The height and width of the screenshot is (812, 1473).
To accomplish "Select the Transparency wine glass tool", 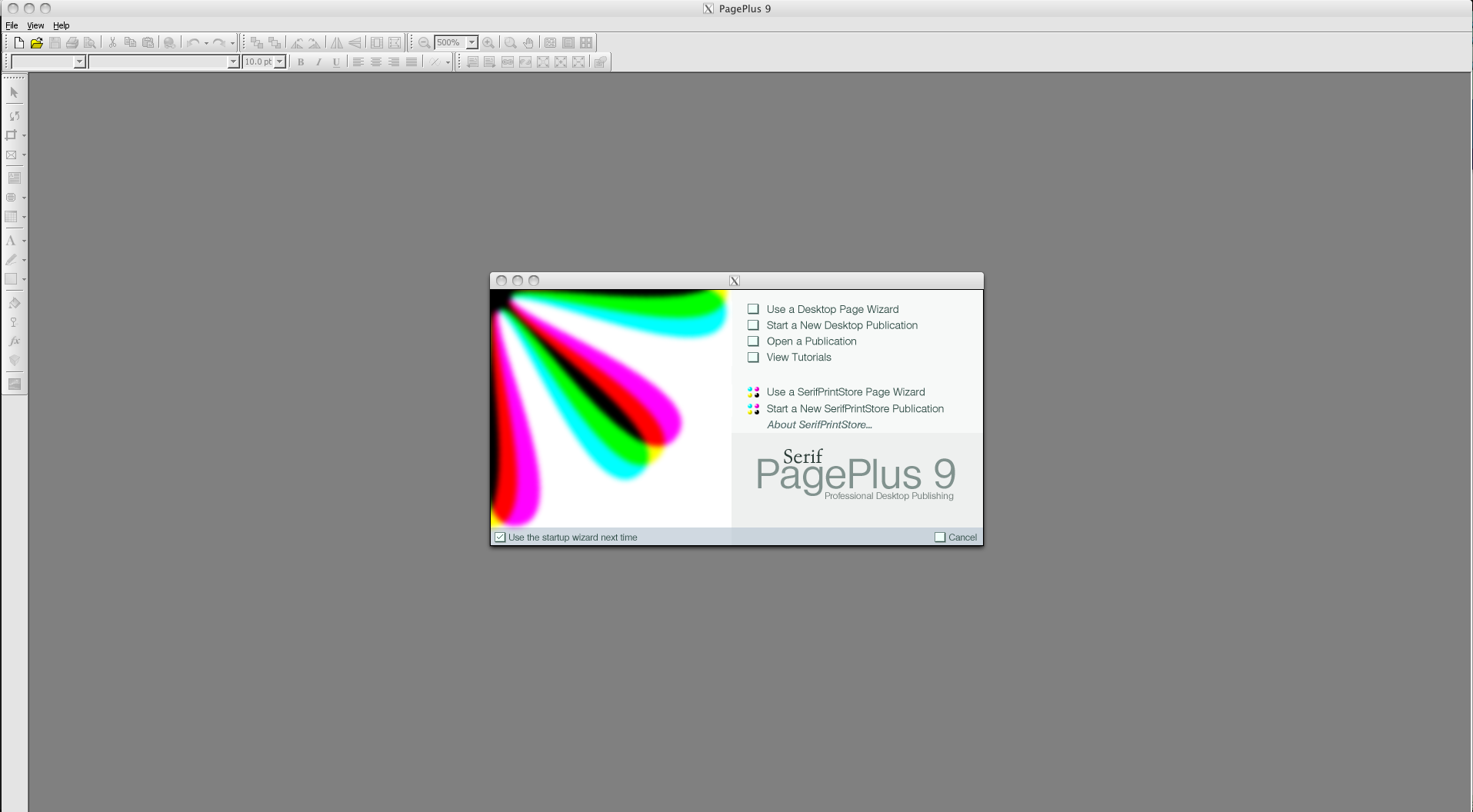I will 14,322.
